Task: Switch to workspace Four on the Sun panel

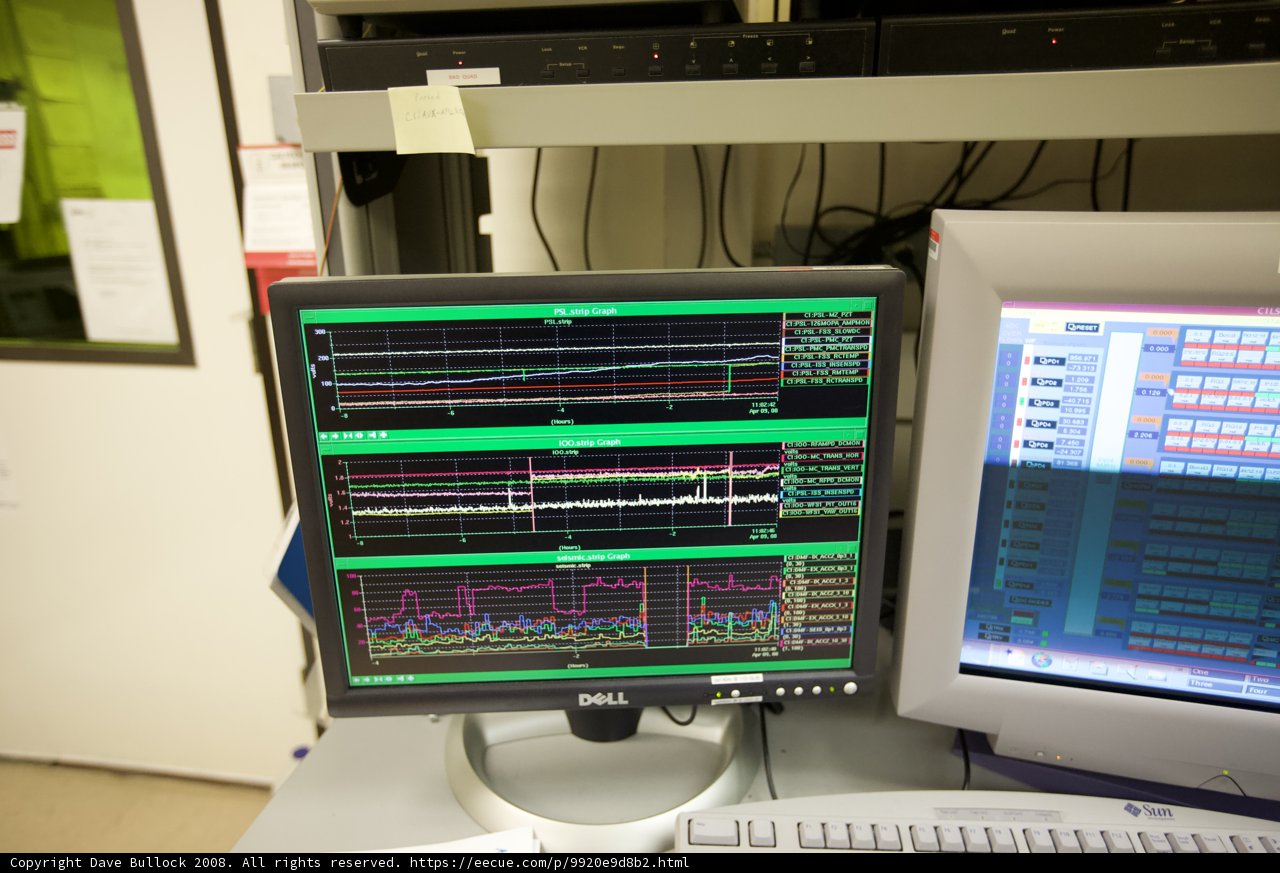Action: coord(1261,690)
